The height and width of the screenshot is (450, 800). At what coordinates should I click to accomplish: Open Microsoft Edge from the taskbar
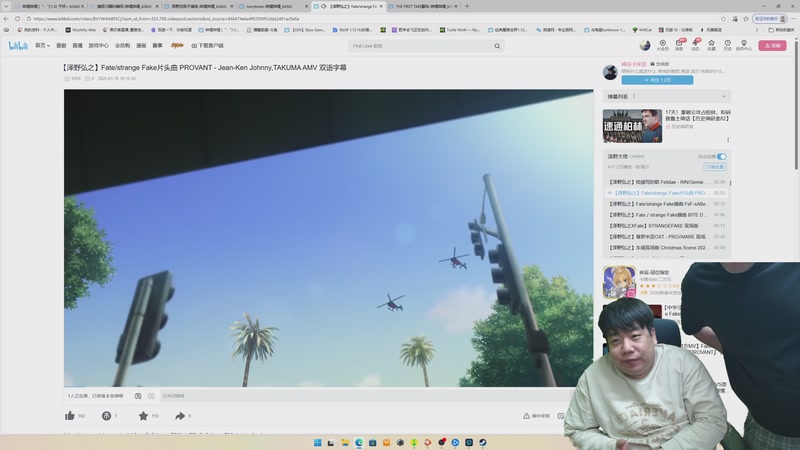pos(359,442)
